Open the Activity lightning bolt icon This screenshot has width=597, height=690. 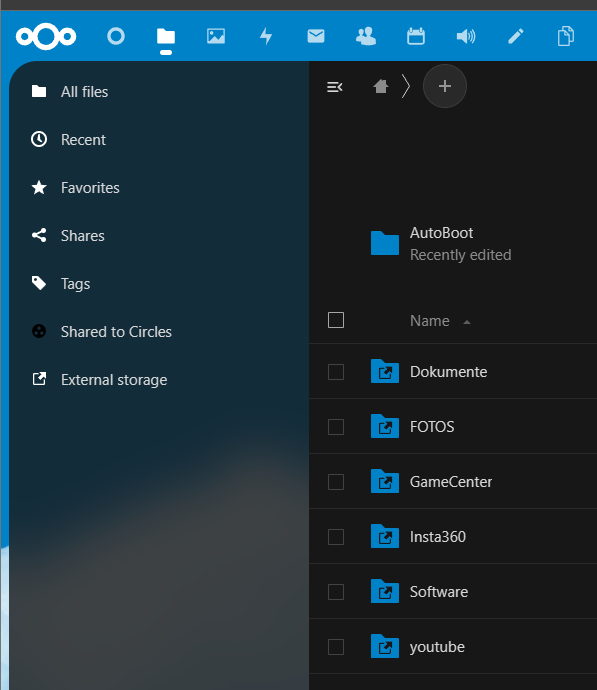click(x=266, y=36)
